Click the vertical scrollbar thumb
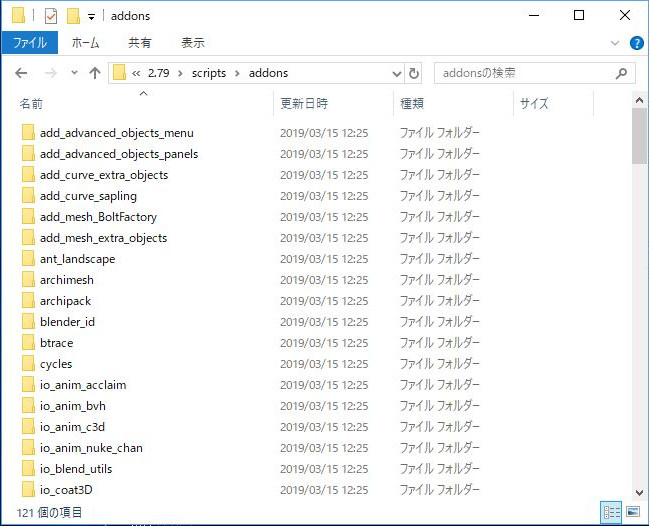This screenshot has width=649, height=526. pyautogui.click(x=639, y=136)
